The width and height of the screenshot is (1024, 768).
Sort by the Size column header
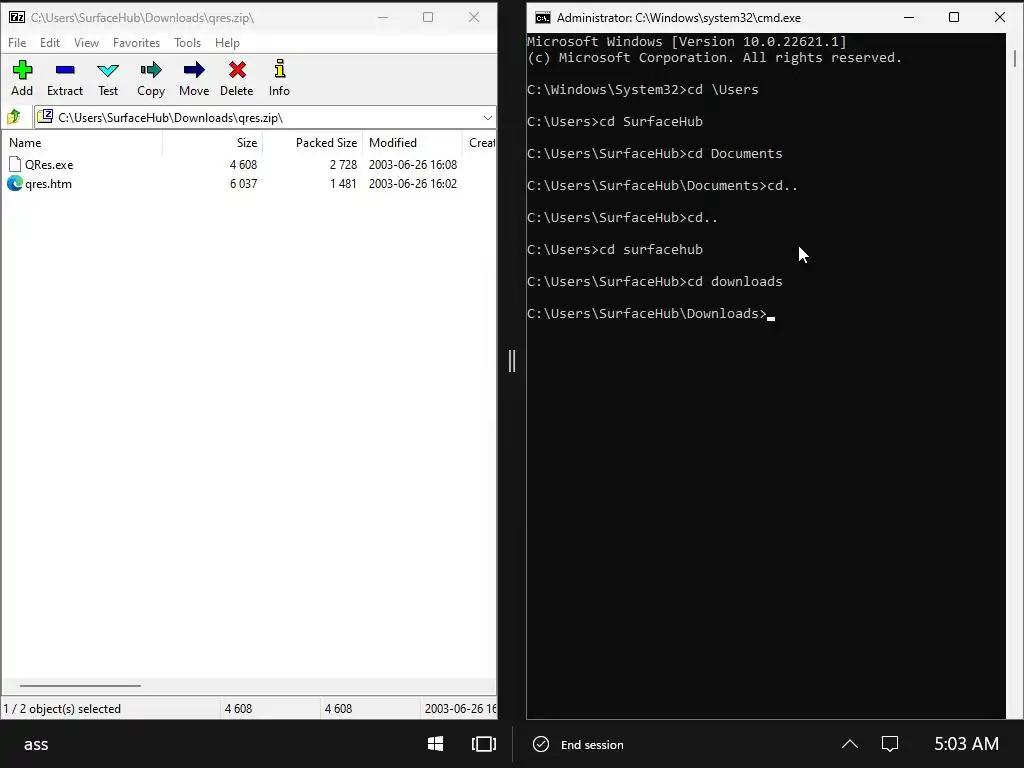[212, 142]
